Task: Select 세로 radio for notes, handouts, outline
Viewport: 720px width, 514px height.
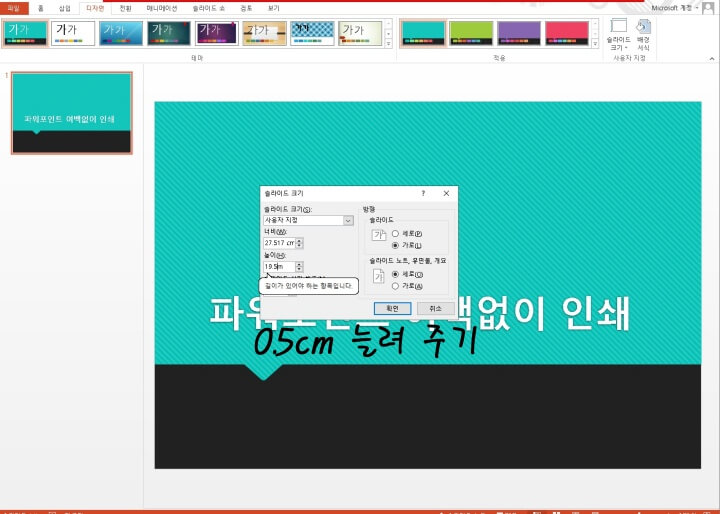Action: tap(395, 274)
